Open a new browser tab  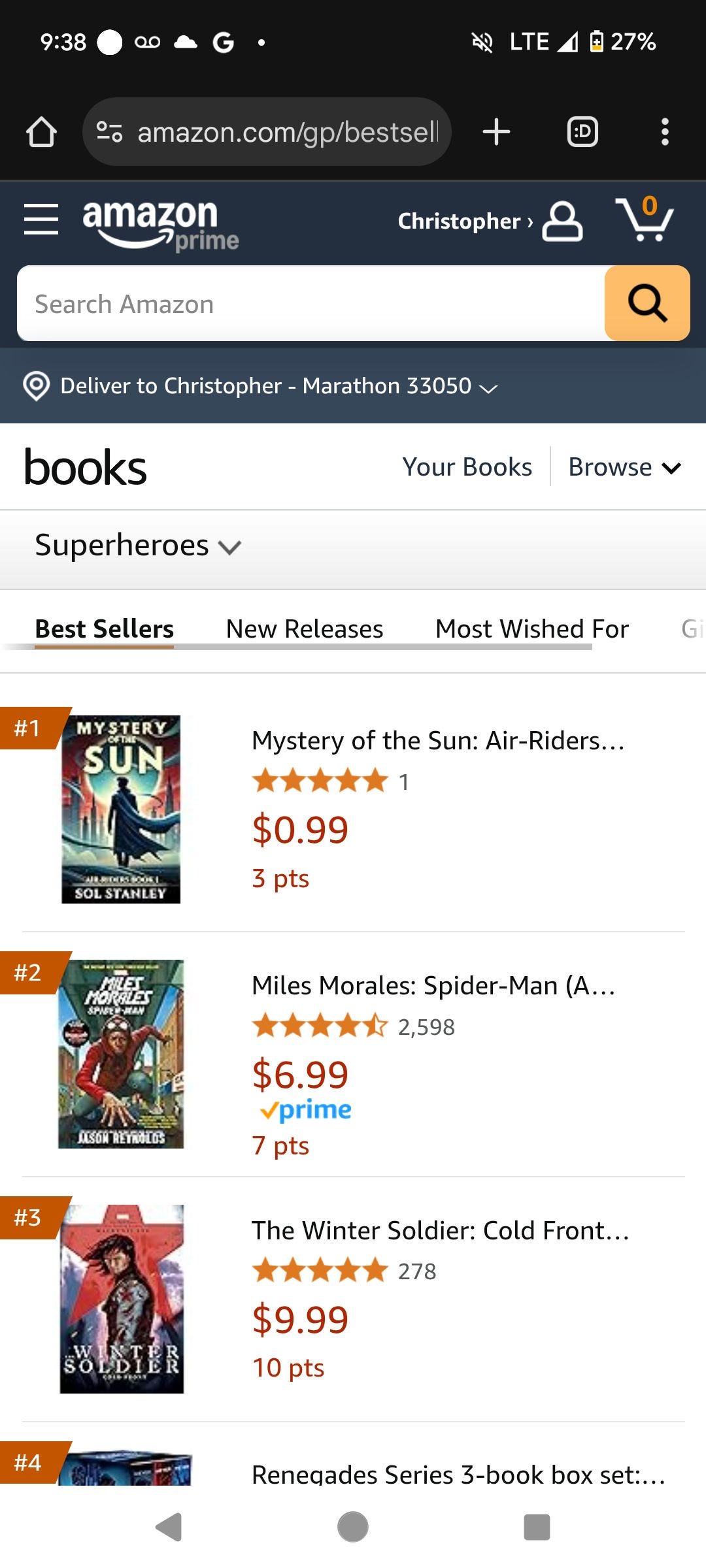pos(496,132)
